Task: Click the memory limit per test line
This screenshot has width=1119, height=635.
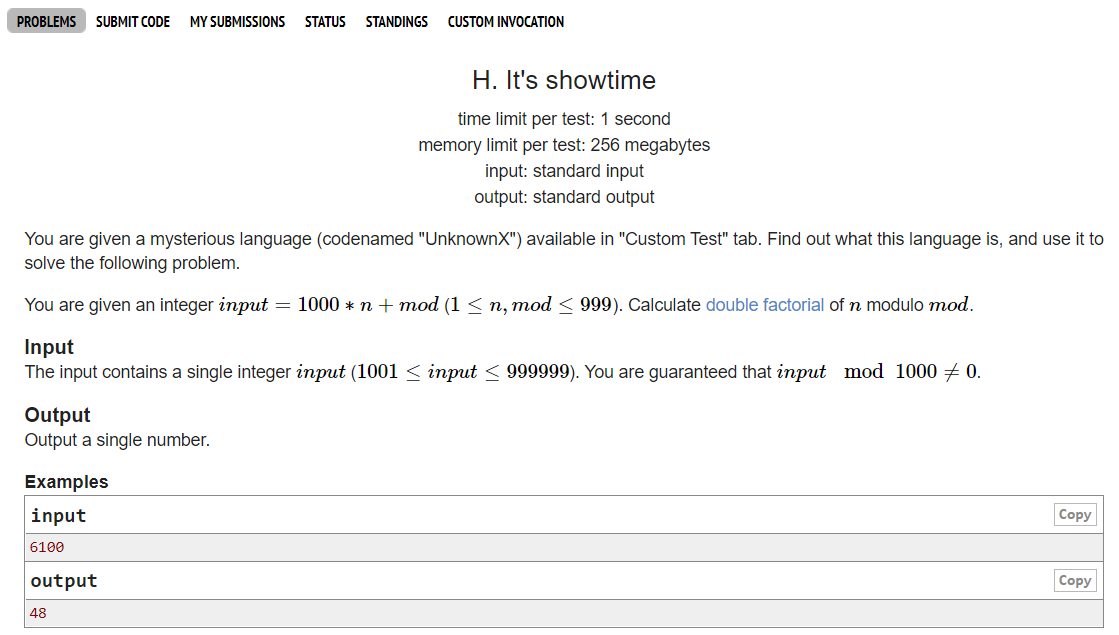Action: click(x=564, y=145)
